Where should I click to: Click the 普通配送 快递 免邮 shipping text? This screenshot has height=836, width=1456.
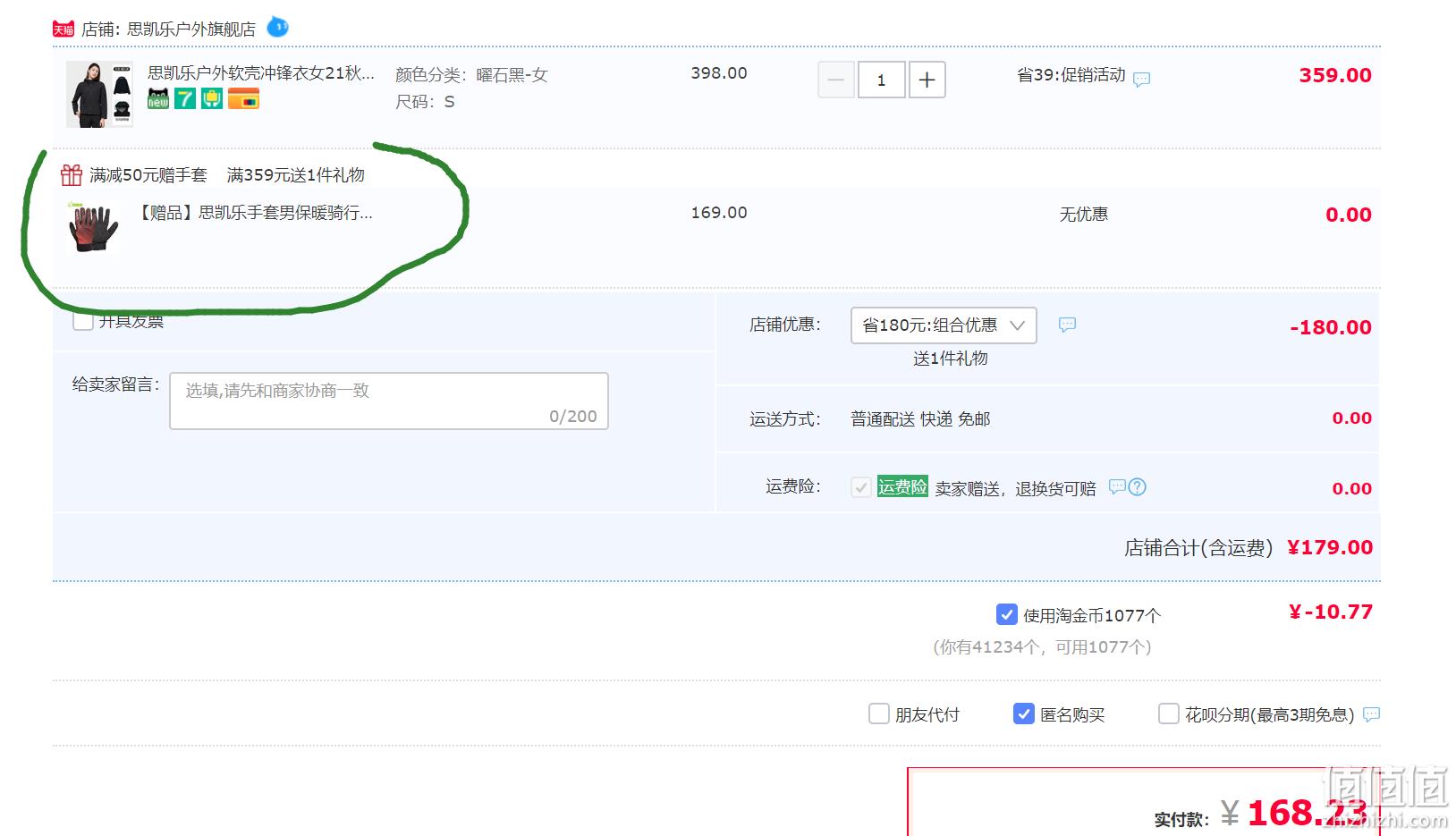920,419
